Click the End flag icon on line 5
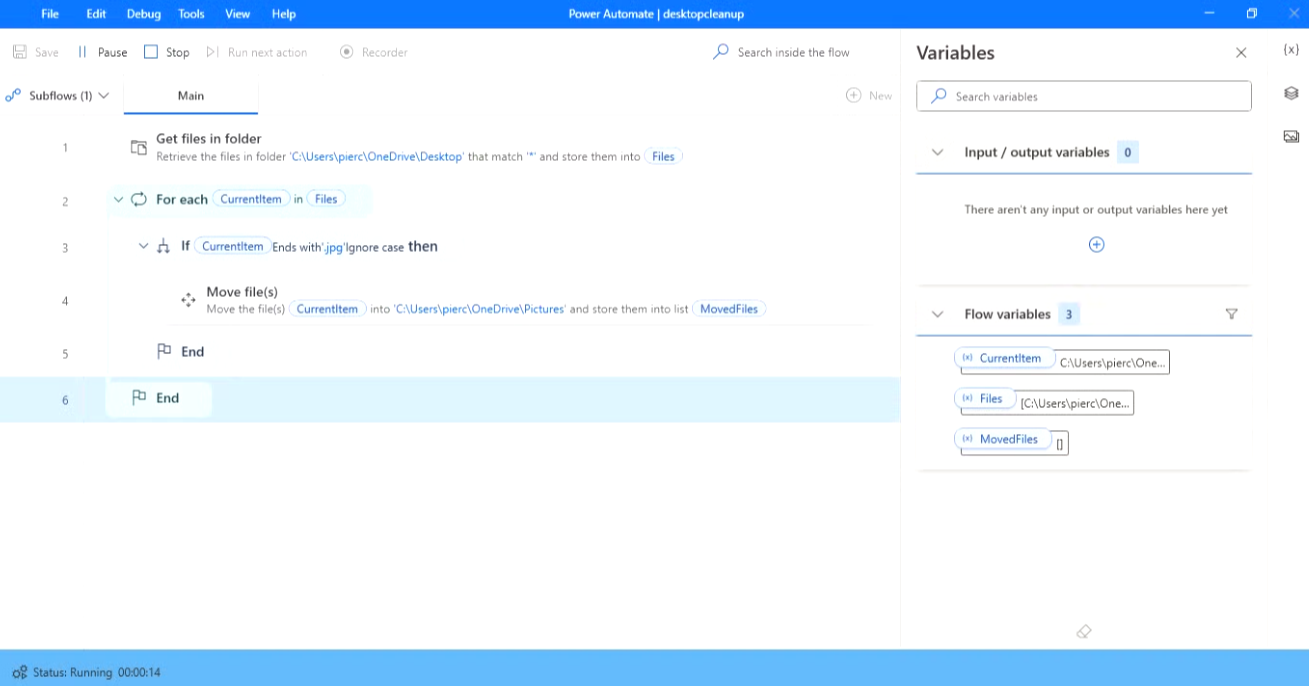 click(x=164, y=352)
